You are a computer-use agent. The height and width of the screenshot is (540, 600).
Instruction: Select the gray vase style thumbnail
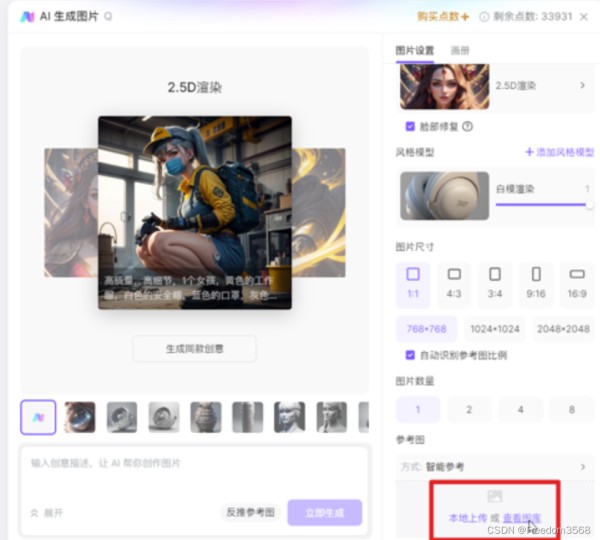206,417
